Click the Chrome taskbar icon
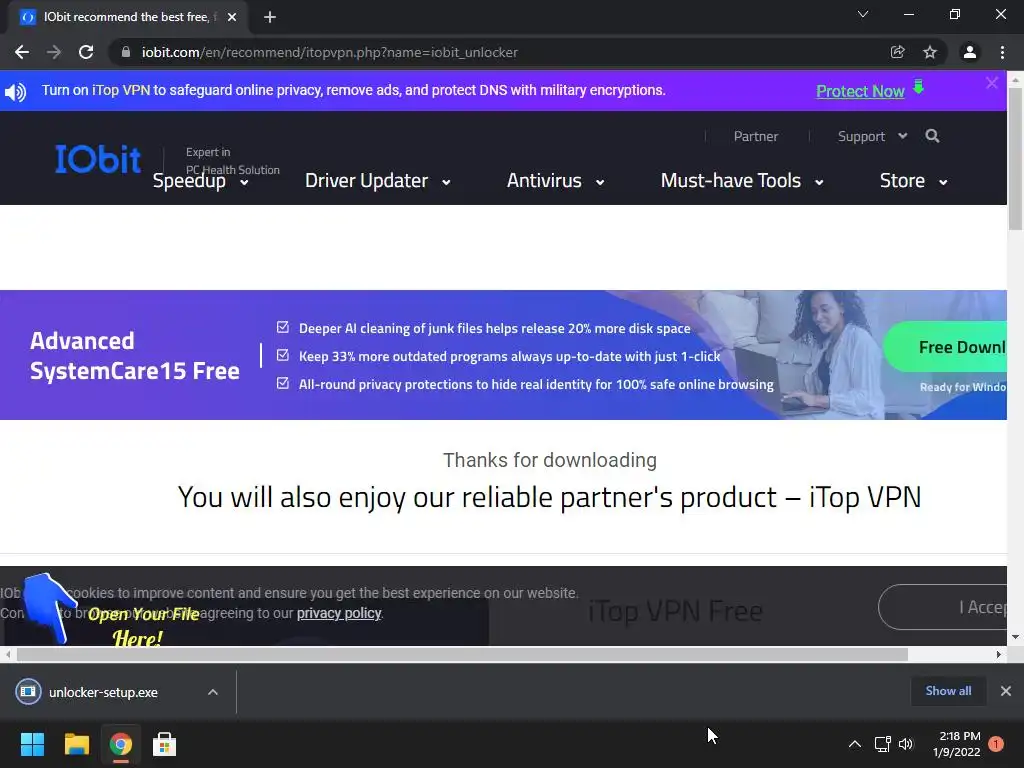The image size is (1024, 768). pos(121,744)
